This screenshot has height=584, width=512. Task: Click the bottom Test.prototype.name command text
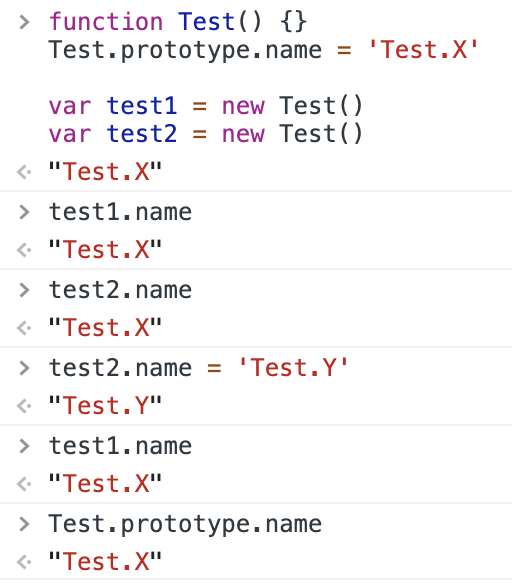185,525
